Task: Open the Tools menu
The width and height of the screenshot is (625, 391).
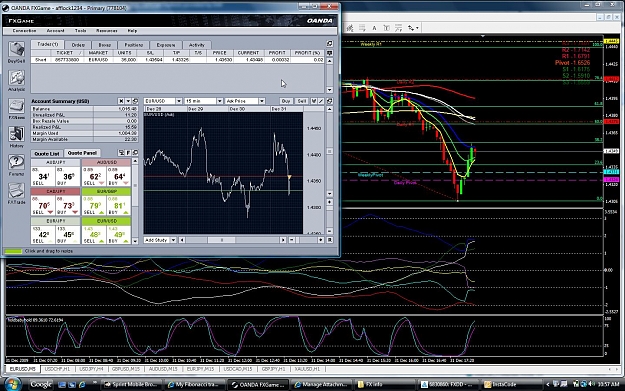Action: [x=81, y=31]
